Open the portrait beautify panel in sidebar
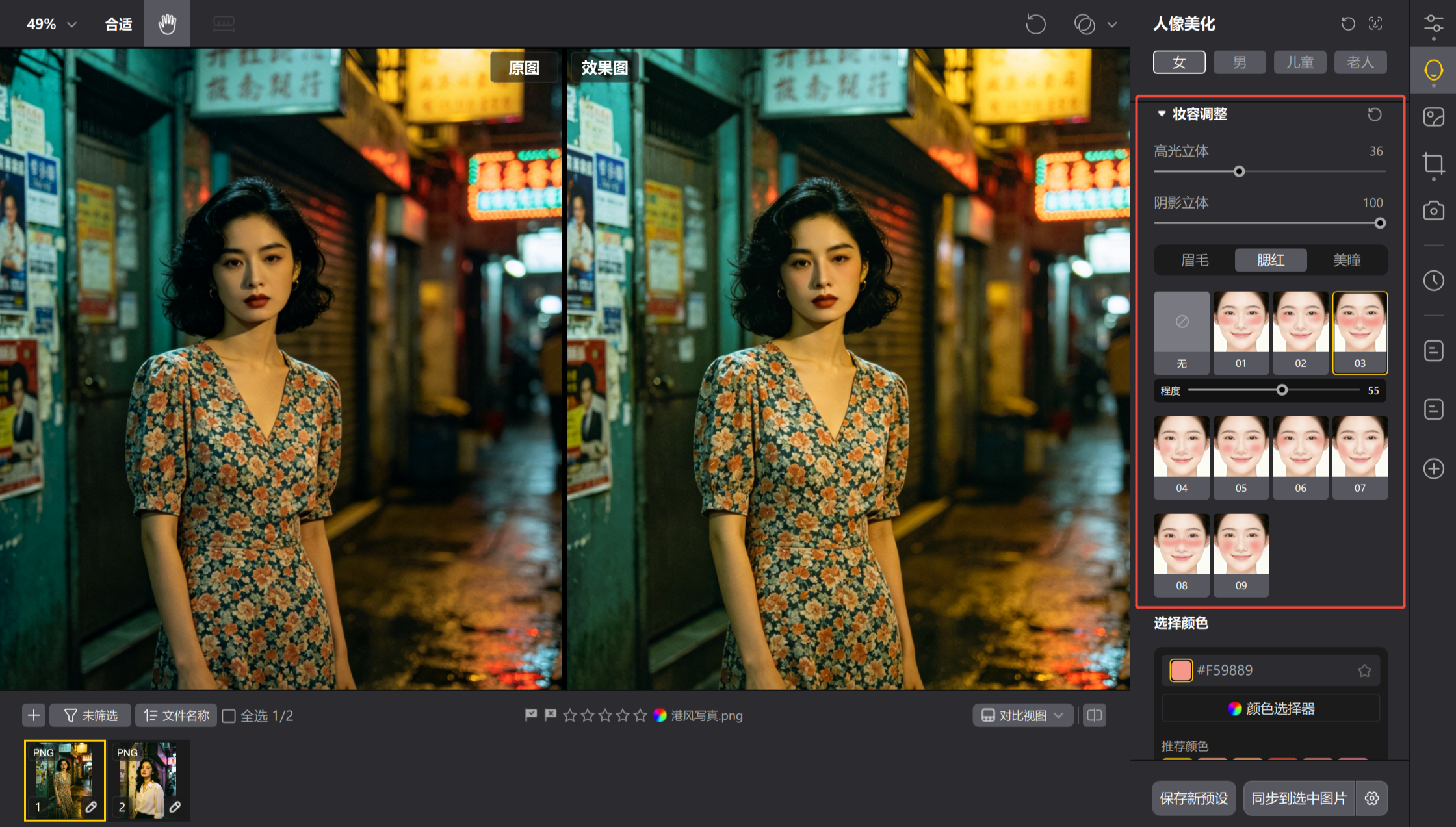The width and height of the screenshot is (1456, 827). pyautogui.click(x=1433, y=70)
